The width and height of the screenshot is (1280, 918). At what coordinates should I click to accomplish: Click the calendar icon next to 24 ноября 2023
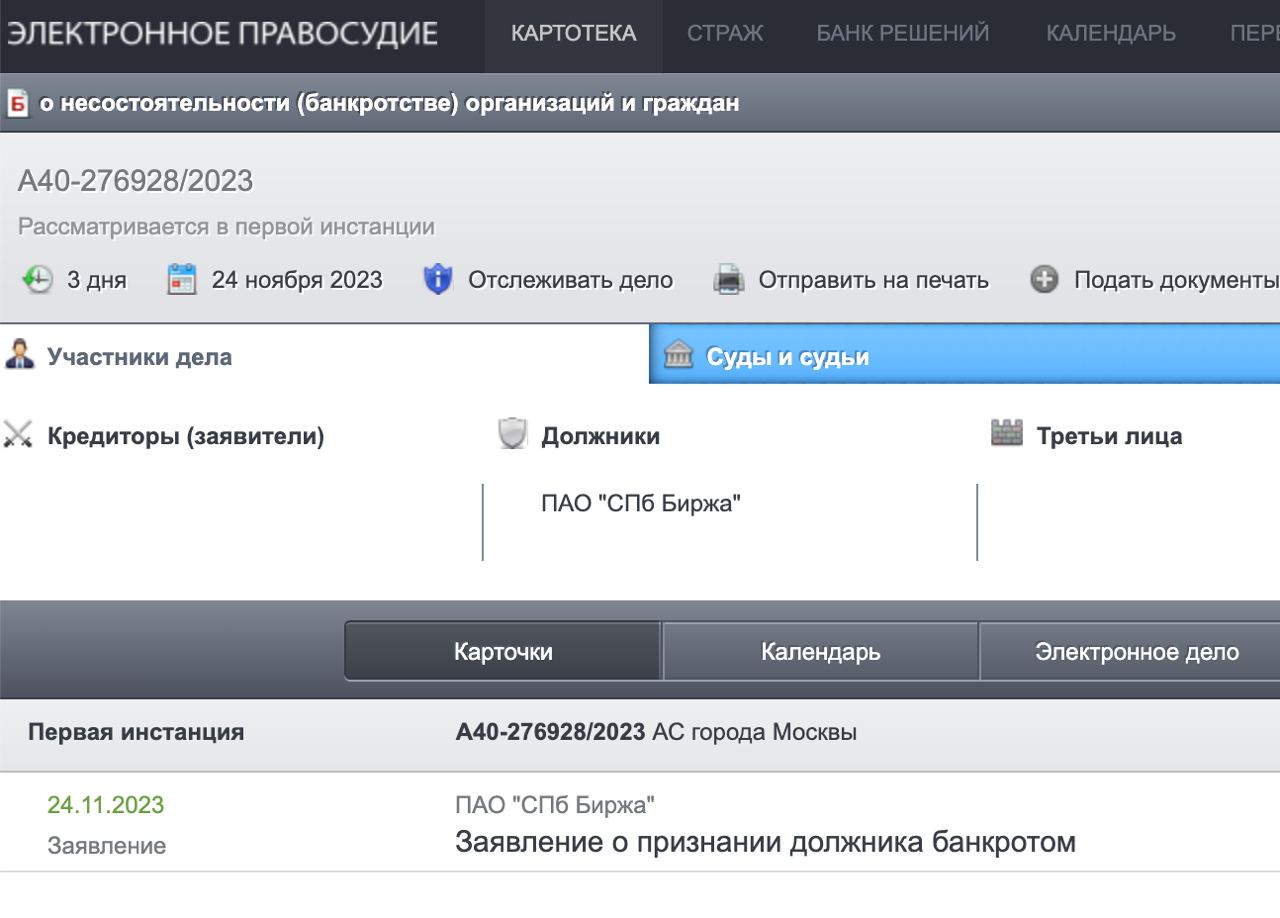tap(181, 280)
